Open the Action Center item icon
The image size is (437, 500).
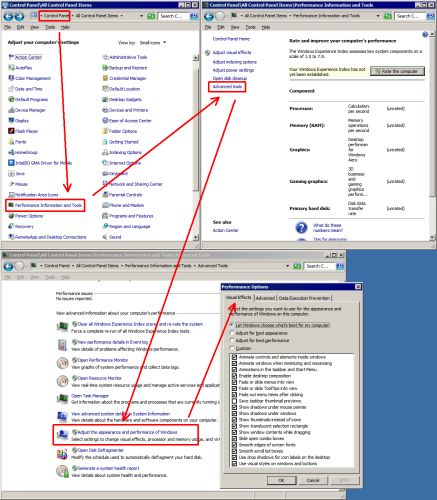coord(11,57)
